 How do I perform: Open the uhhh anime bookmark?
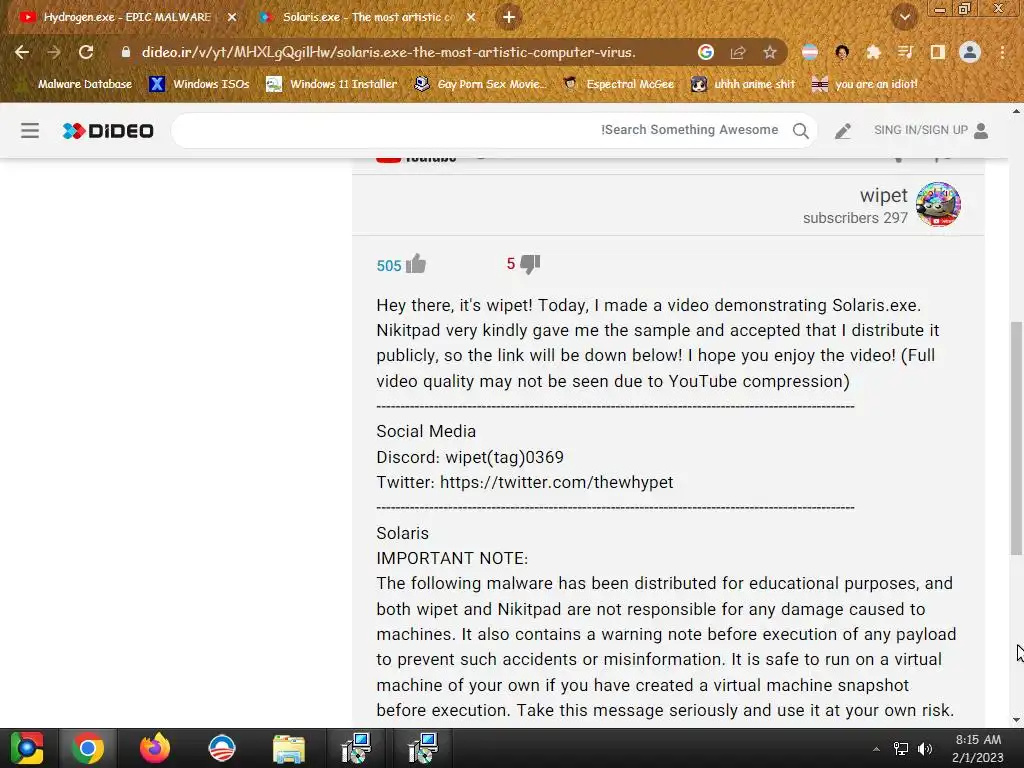tap(744, 84)
